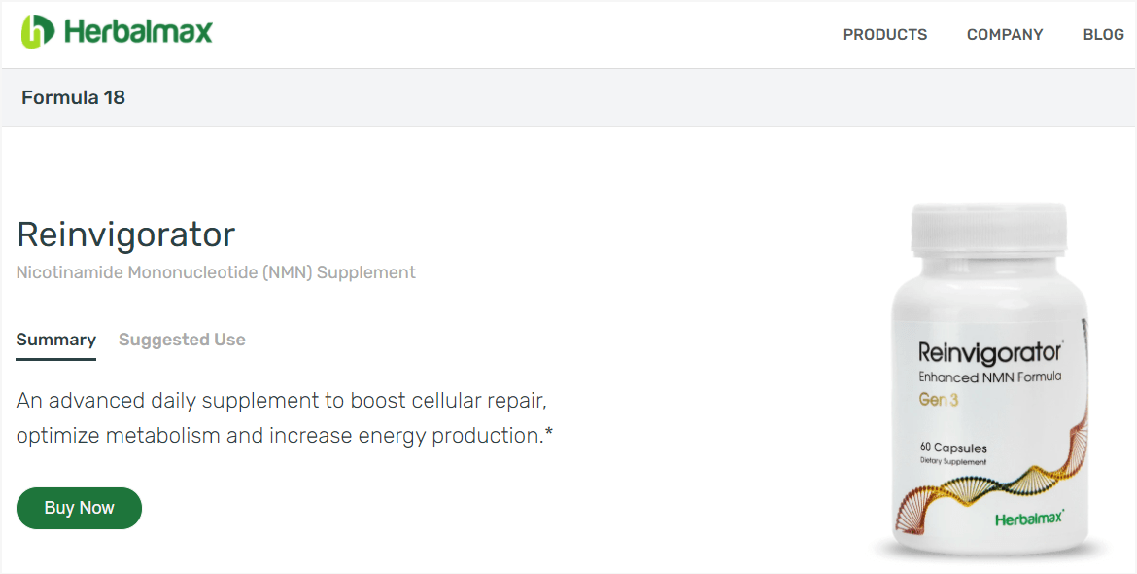Screen dimensions: 1137x574
Task: Click the white cap of the bottle
Action: point(989,229)
